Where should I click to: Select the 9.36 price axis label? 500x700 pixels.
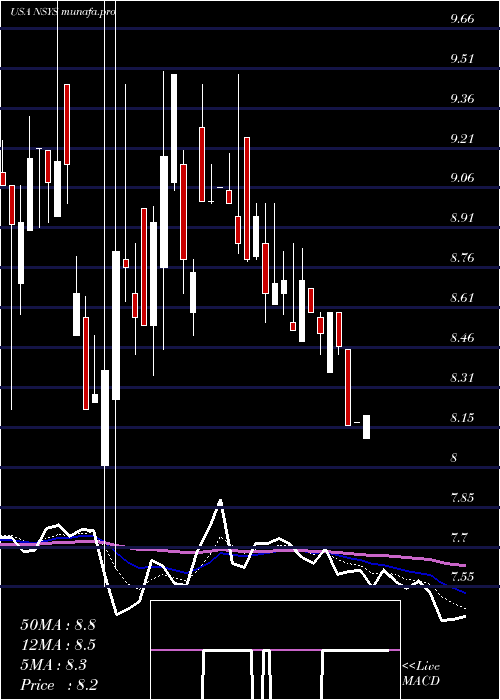pos(462,98)
